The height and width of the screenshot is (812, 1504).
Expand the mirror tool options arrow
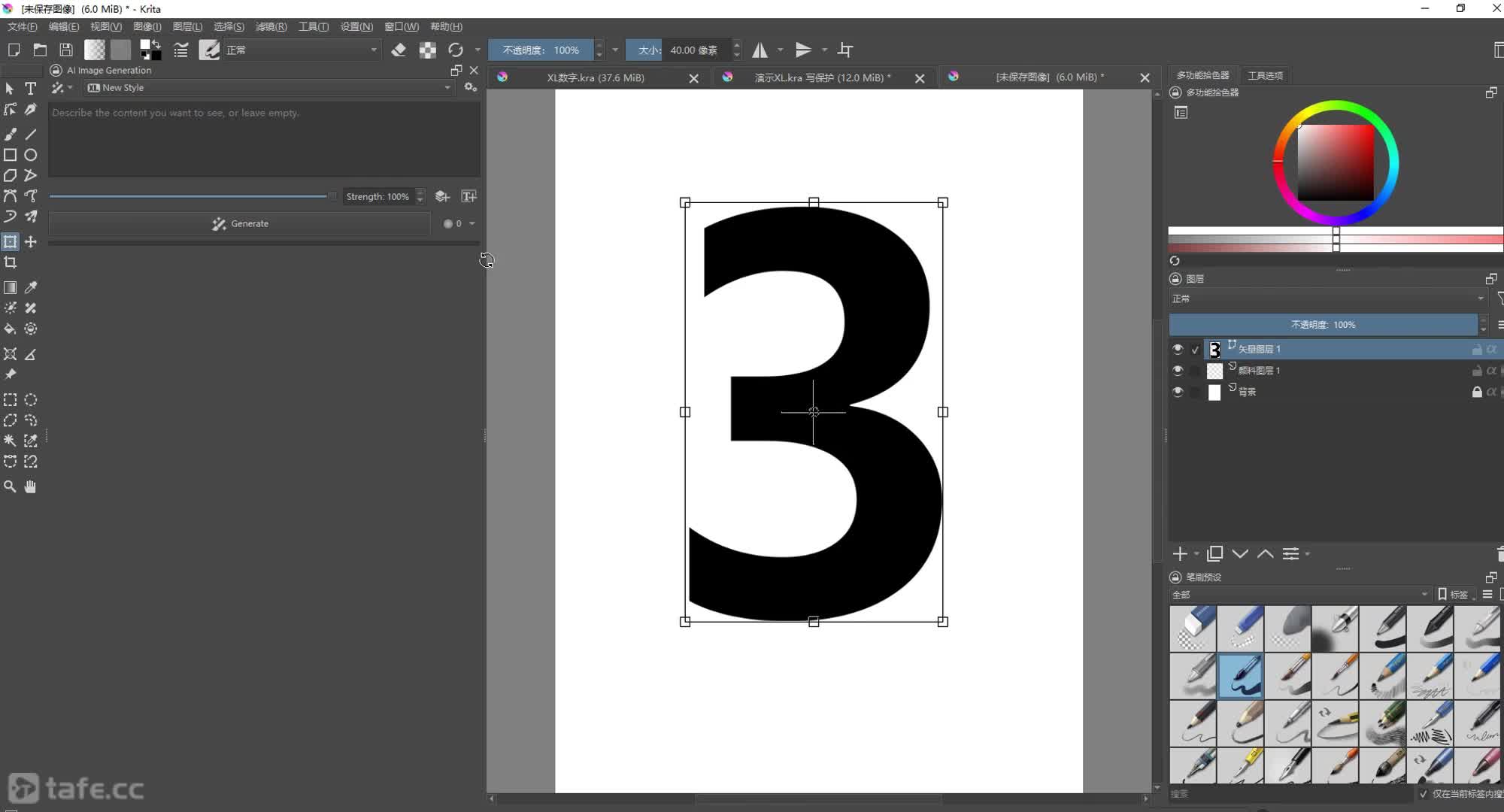[780, 50]
